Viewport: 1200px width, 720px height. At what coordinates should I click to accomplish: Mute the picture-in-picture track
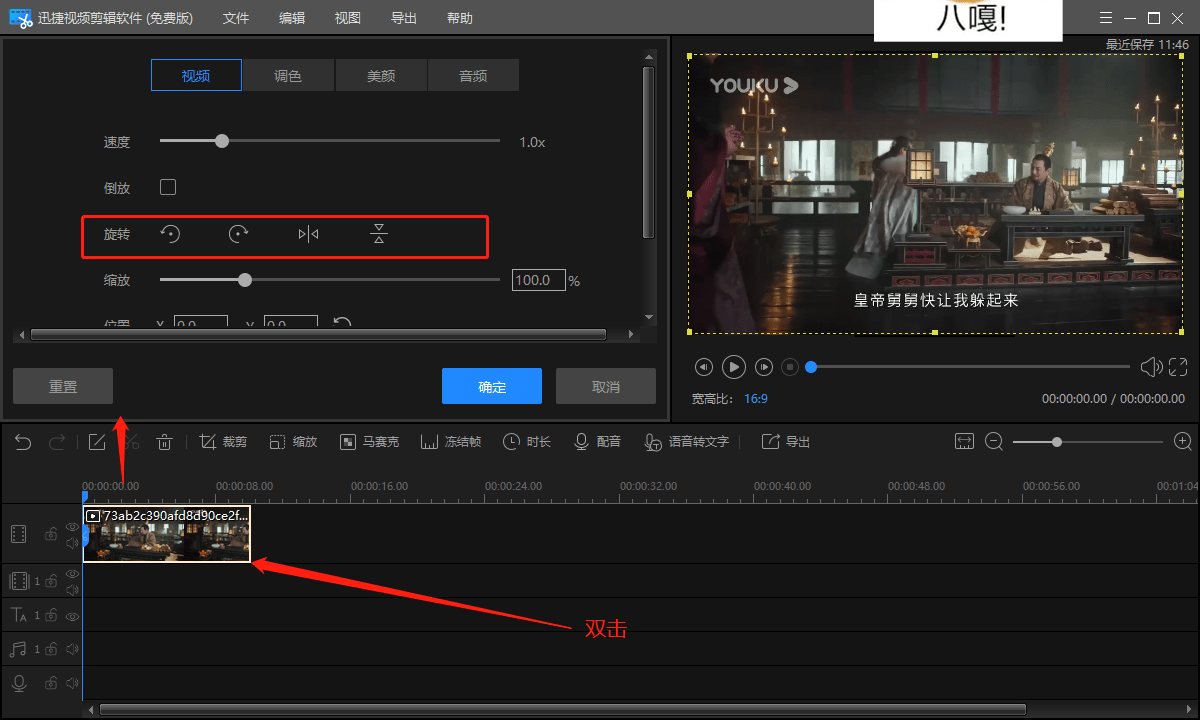tap(72, 589)
